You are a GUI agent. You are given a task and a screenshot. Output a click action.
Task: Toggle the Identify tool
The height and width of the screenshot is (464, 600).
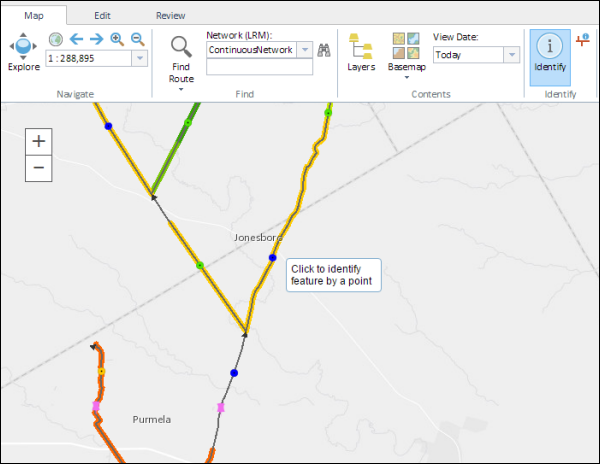tap(549, 54)
